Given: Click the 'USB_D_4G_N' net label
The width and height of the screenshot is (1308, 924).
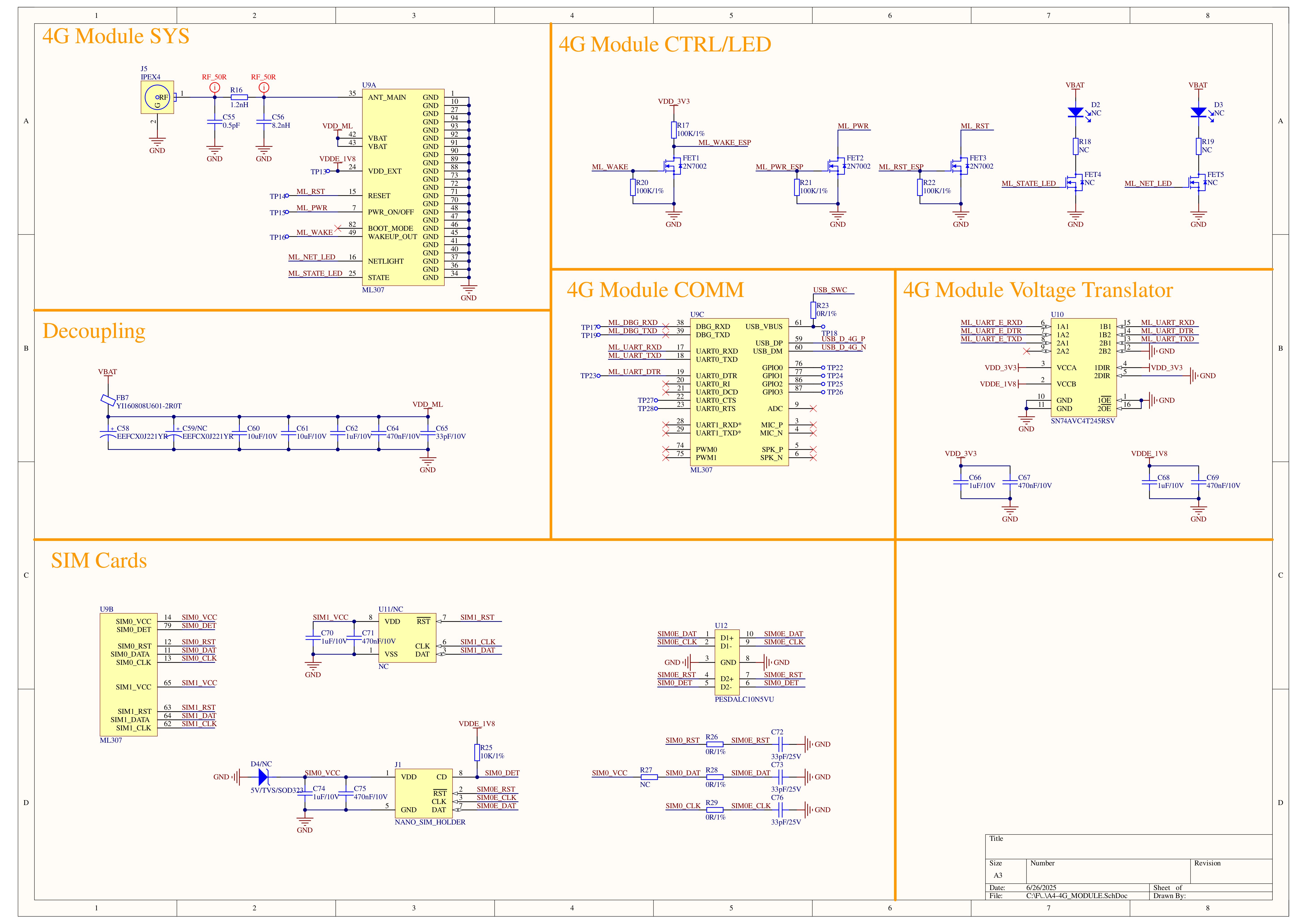Looking at the screenshot, I should [x=843, y=347].
